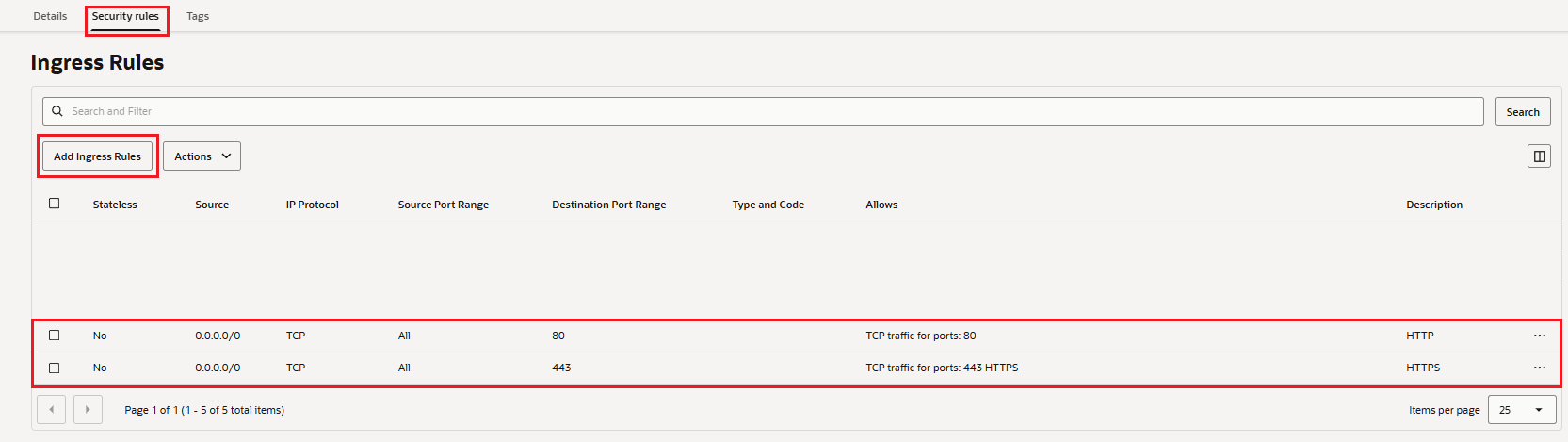Click the IP Protocol column header
This screenshot has height=442, width=1568.
click(x=312, y=205)
